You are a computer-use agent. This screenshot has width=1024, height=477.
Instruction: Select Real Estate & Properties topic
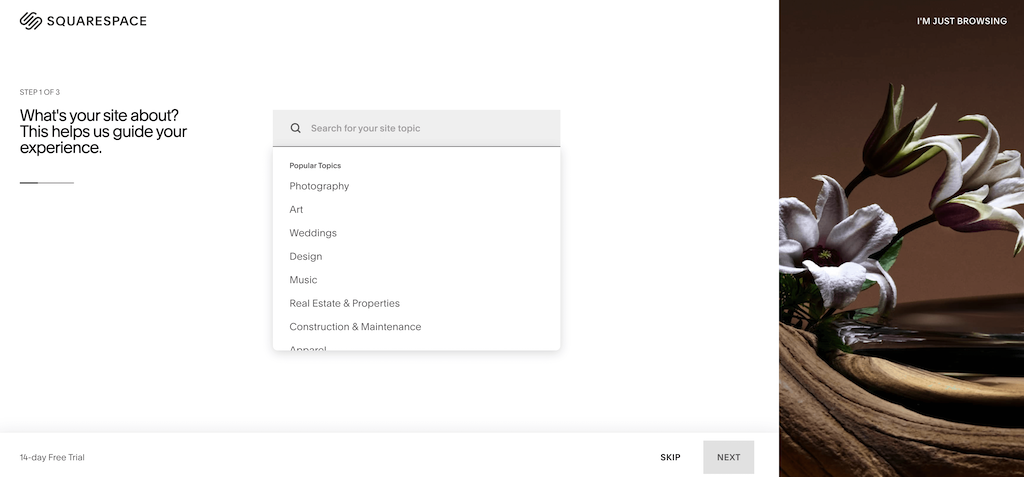click(x=344, y=303)
